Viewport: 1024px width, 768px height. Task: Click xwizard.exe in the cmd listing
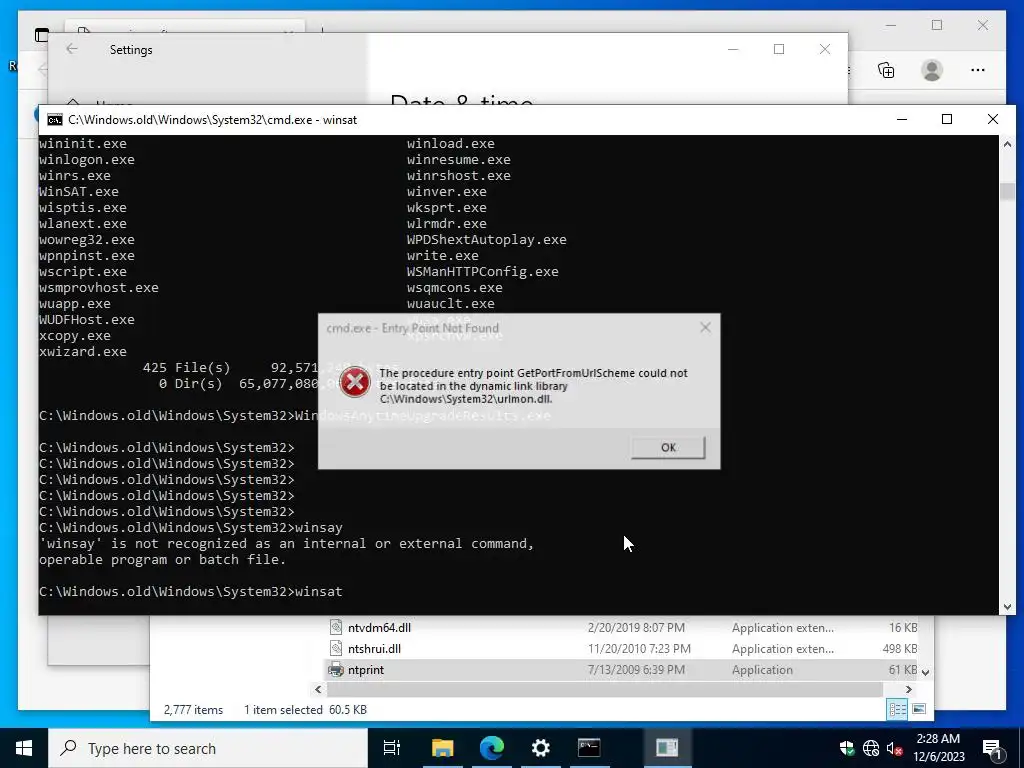tap(83, 352)
